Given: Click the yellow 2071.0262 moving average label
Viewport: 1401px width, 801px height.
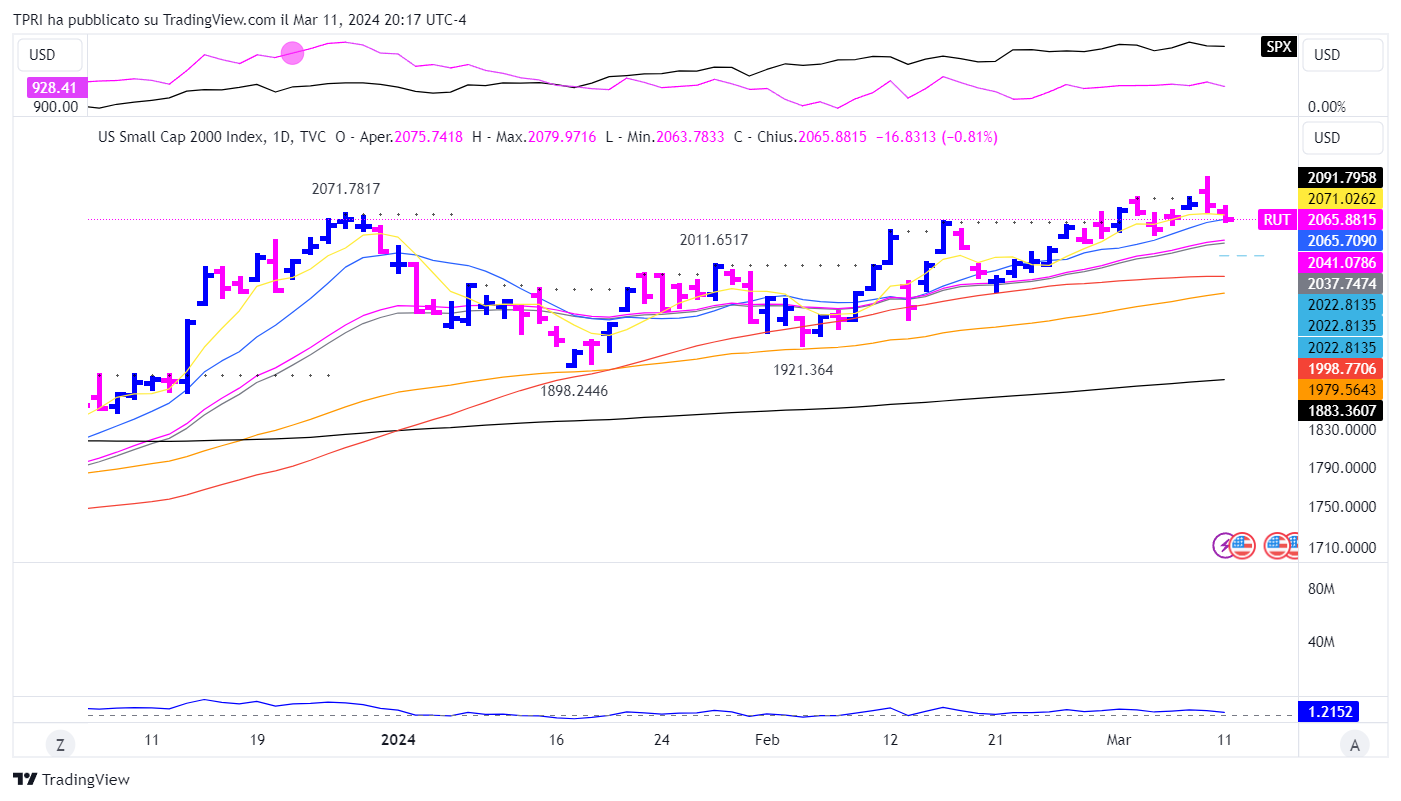Looking at the screenshot, I should [1340, 198].
